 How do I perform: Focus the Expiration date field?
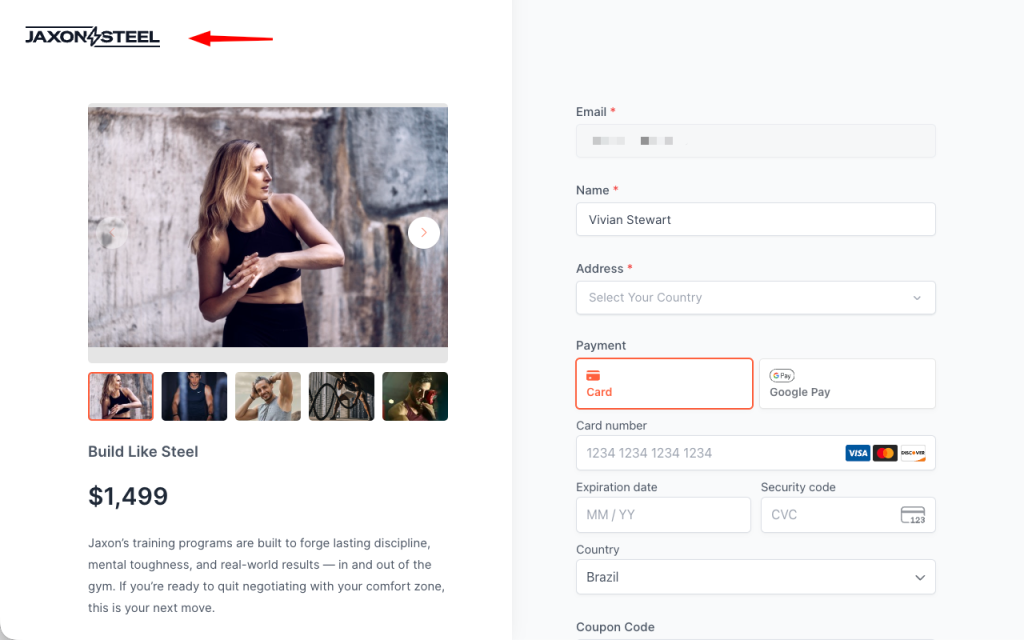click(663, 515)
